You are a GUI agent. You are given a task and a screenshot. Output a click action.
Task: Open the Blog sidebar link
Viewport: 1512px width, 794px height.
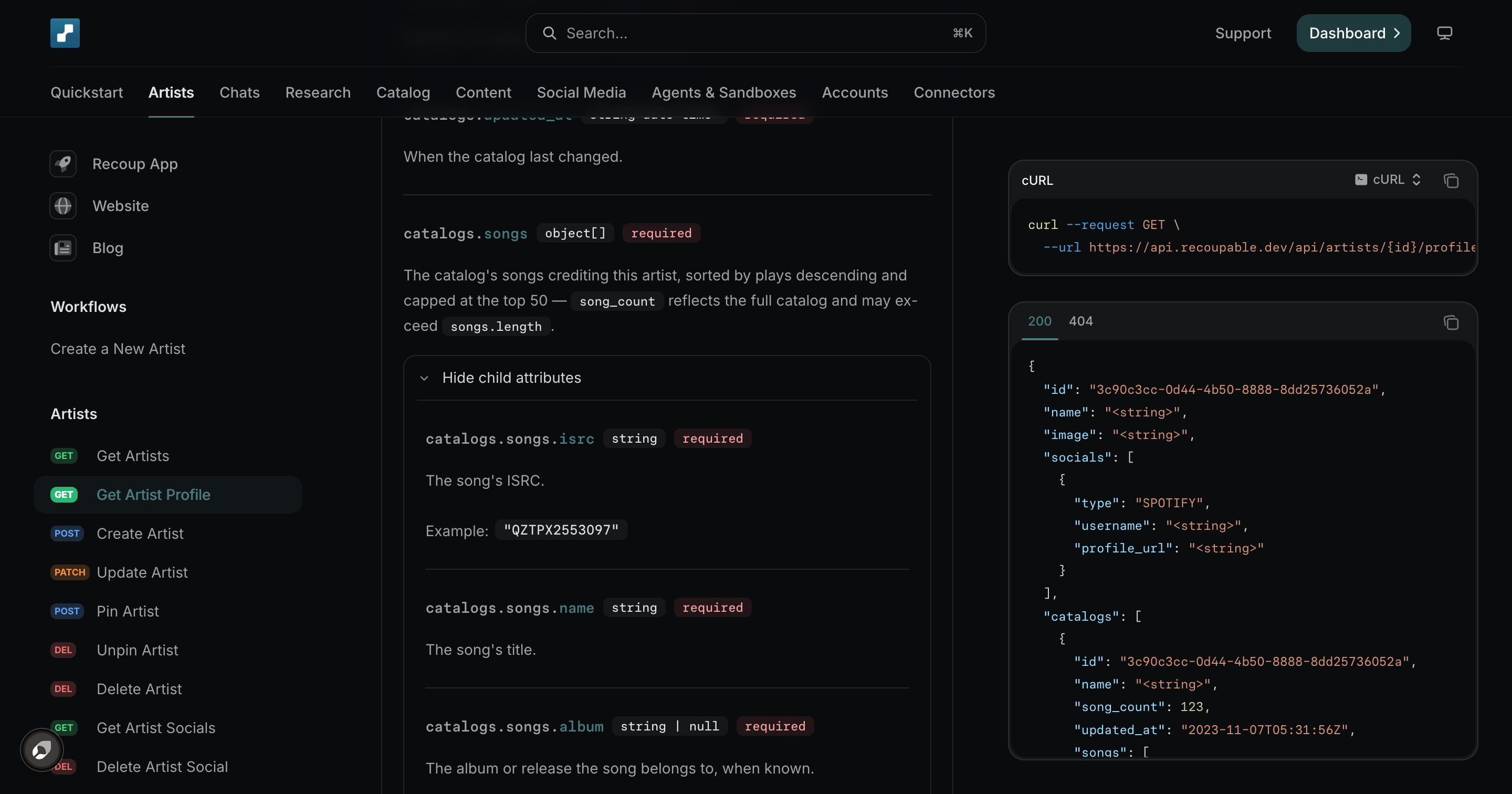click(x=108, y=248)
